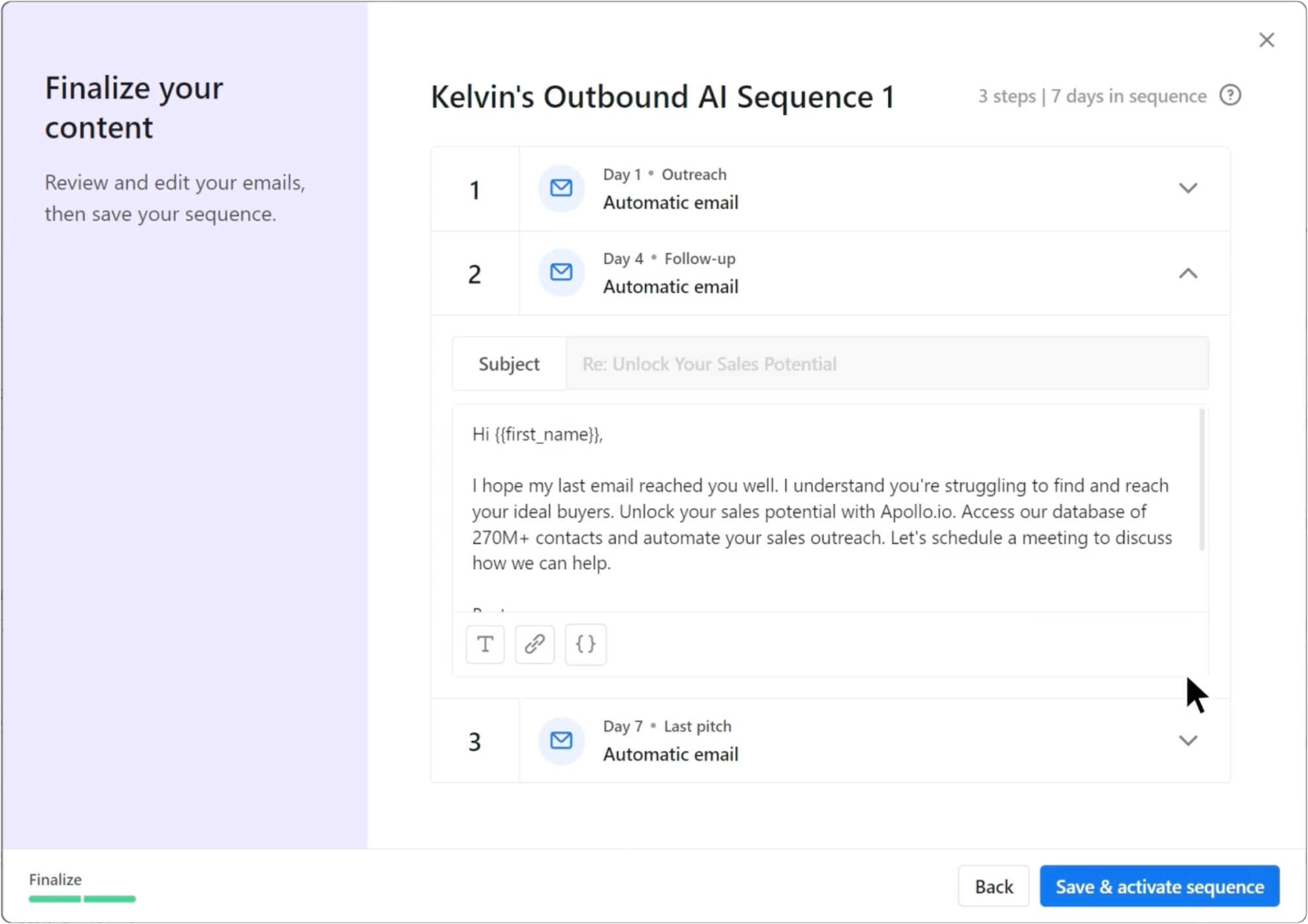
Task: Click into the email body text
Action: click(x=822, y=524)
